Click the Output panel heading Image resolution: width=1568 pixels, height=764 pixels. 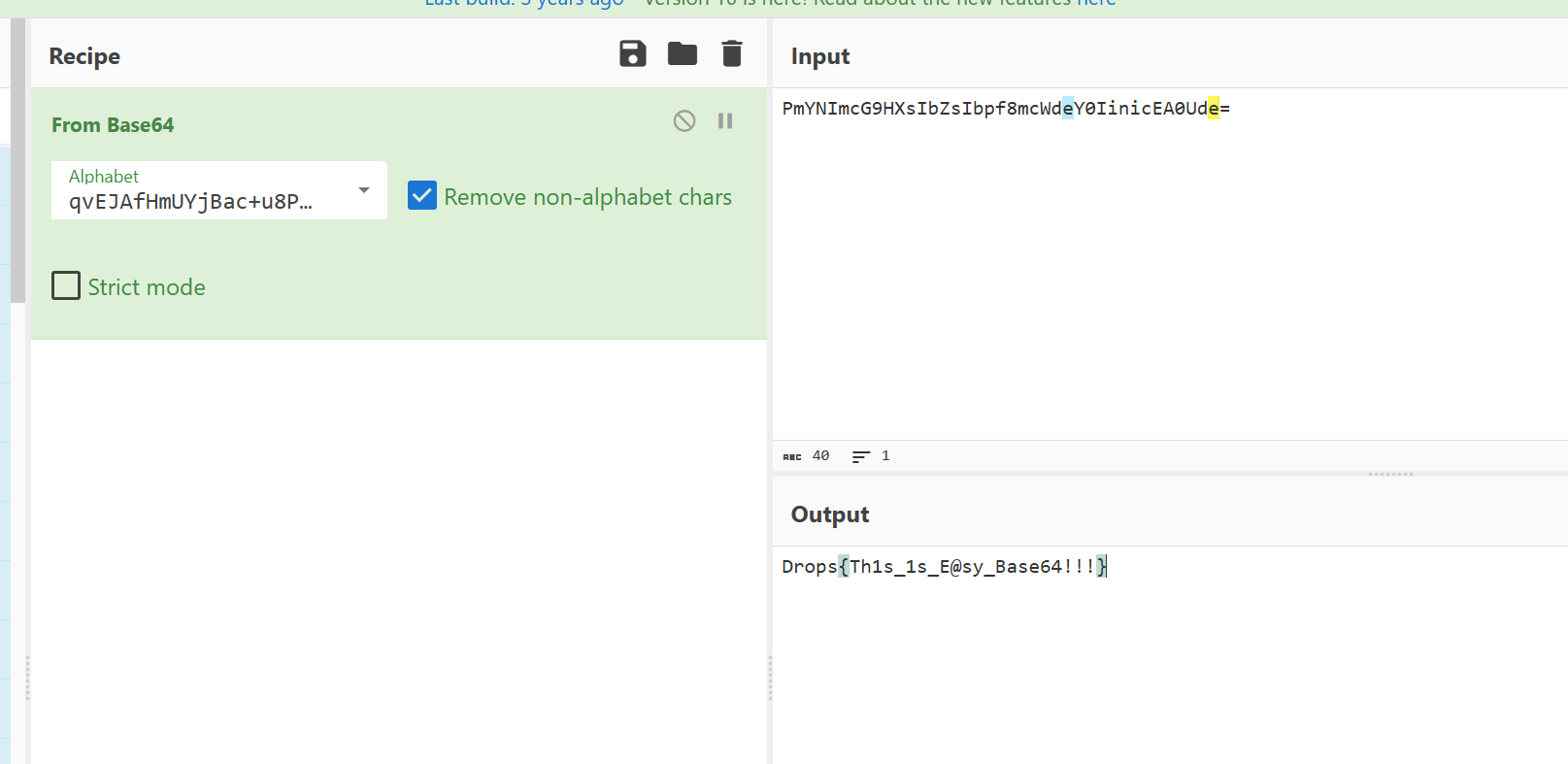pyautogui.click(x=830, y=515)
